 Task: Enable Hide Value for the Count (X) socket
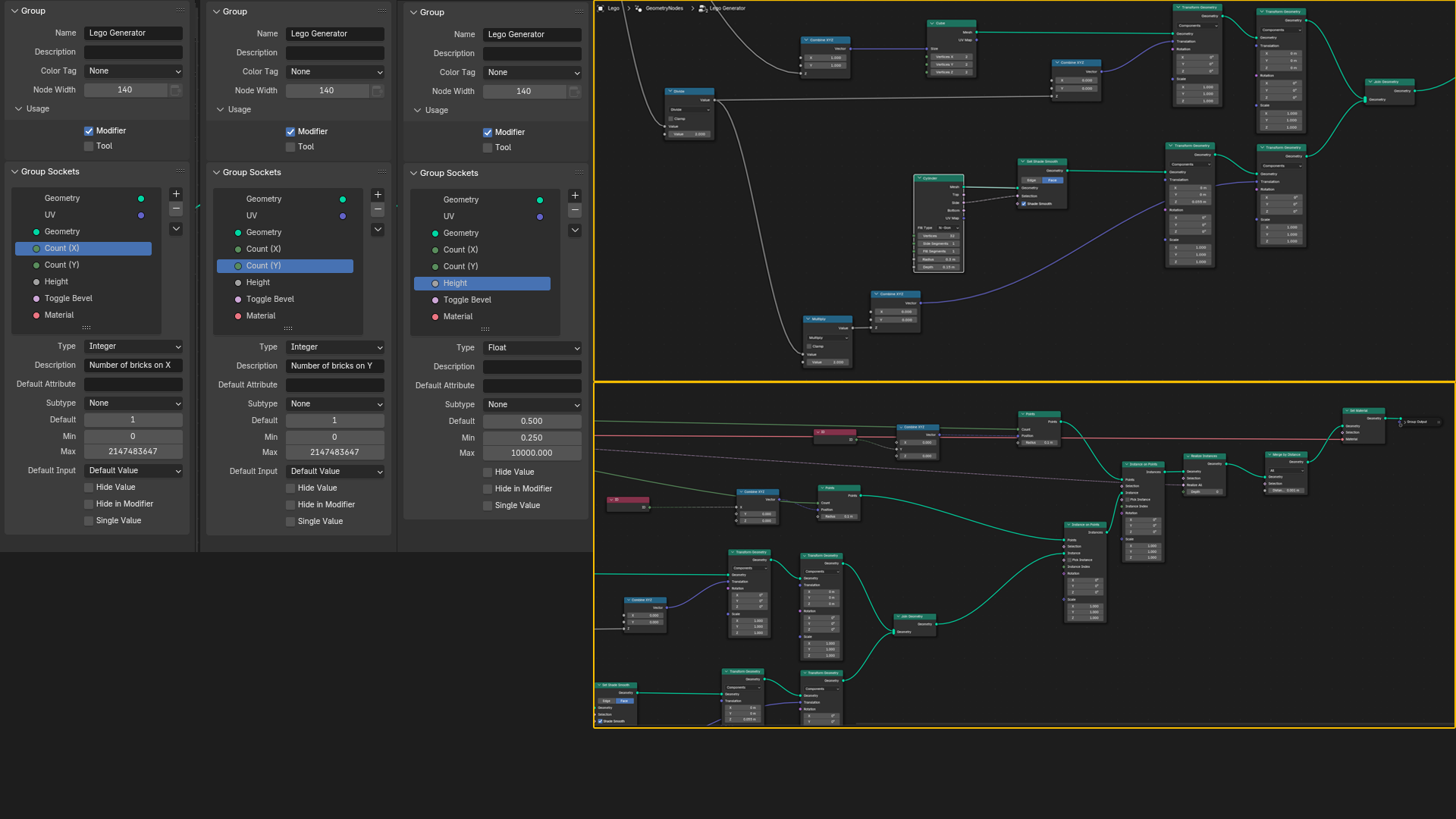click(89, 488)
